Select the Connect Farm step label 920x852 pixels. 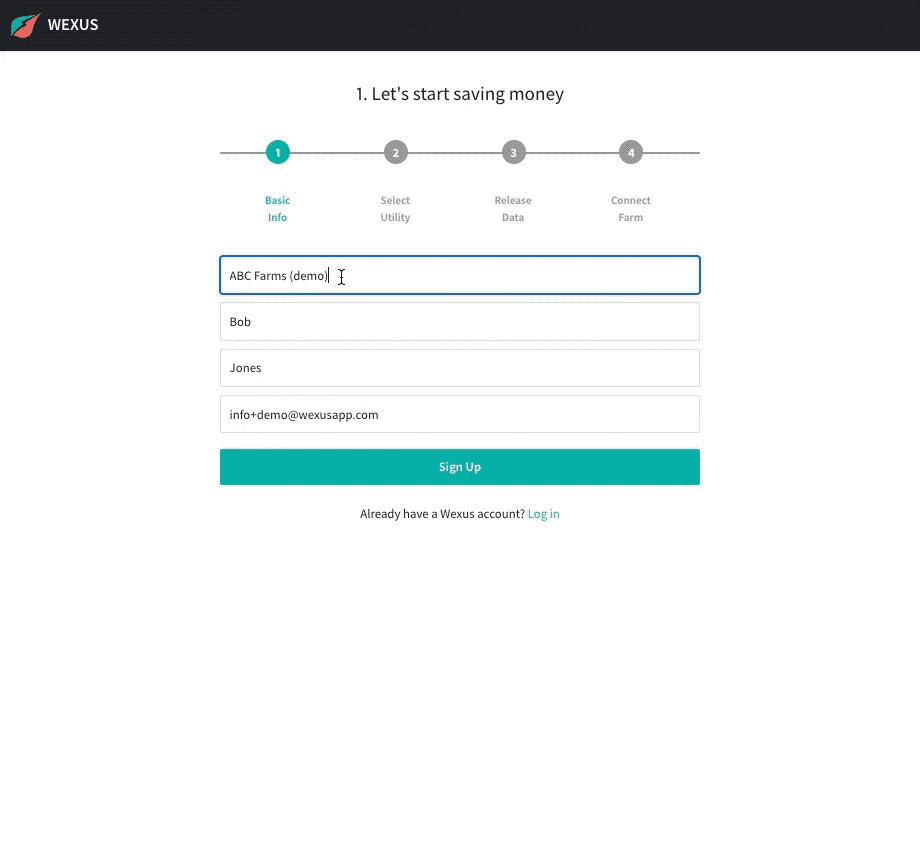630,209
